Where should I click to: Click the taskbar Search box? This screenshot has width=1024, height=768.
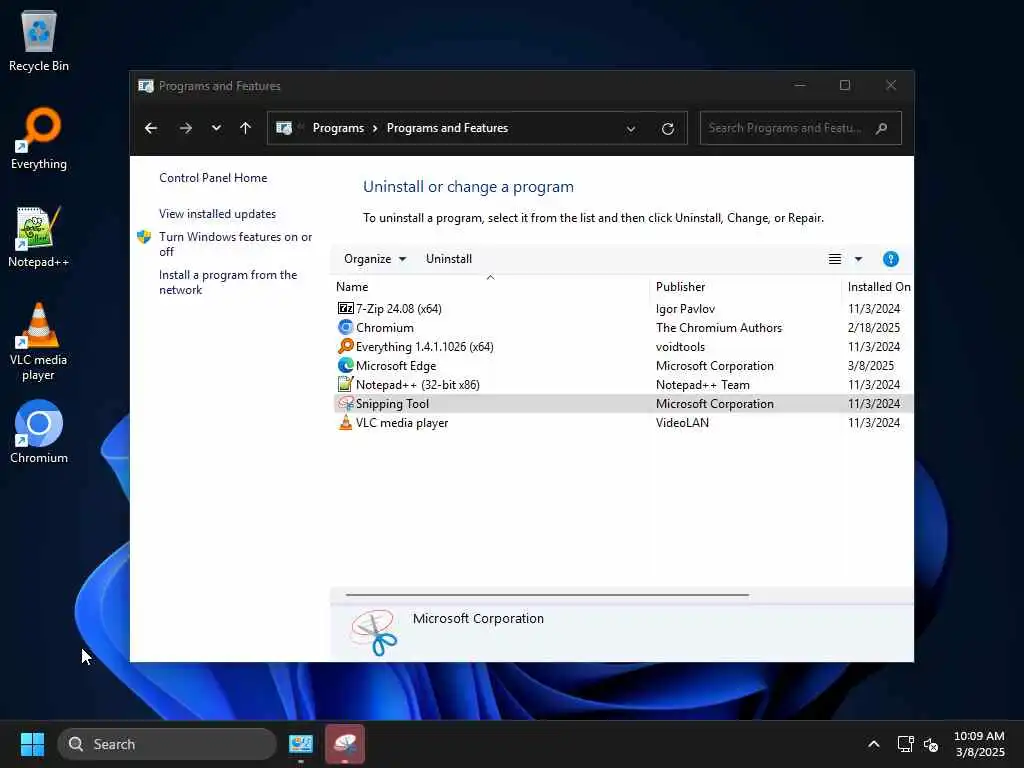click(x=167, y=744)
